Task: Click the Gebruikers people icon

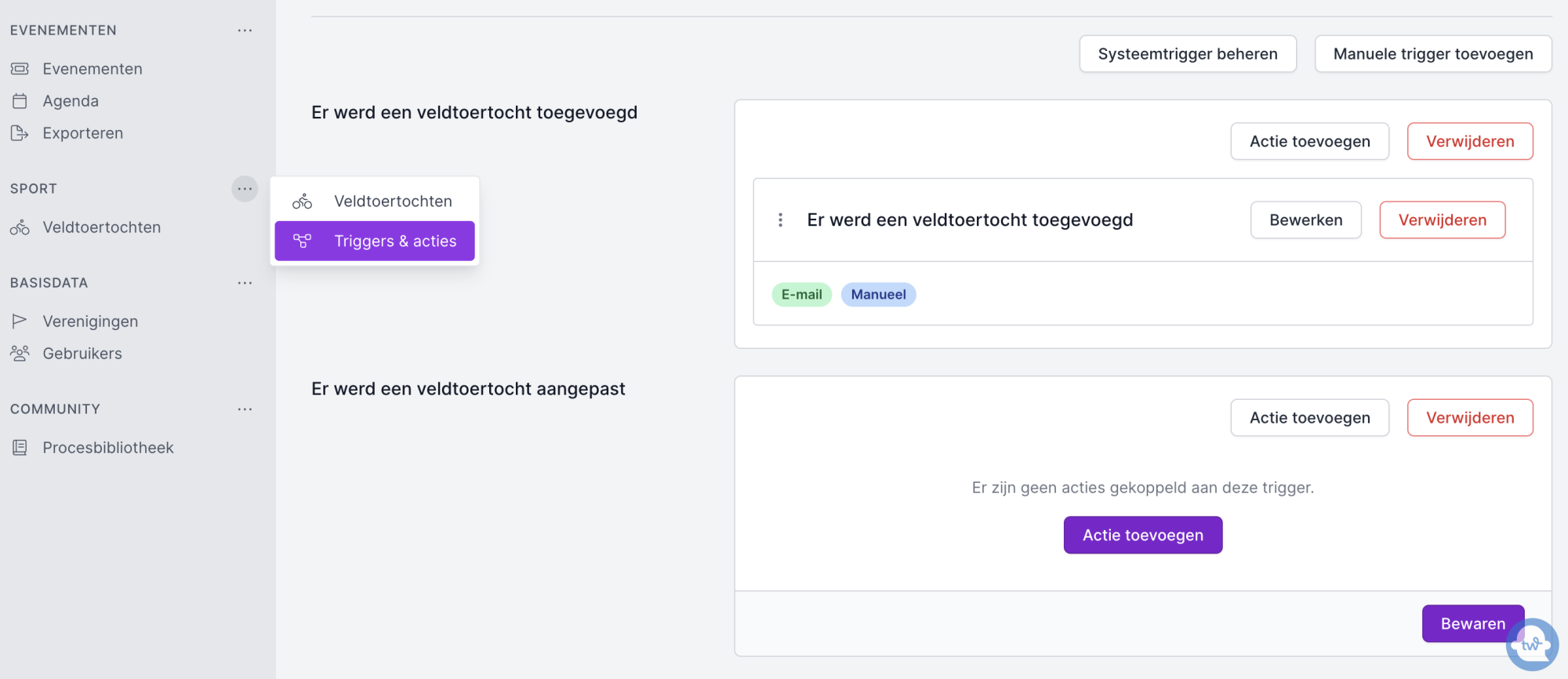Action: [20, 354]
